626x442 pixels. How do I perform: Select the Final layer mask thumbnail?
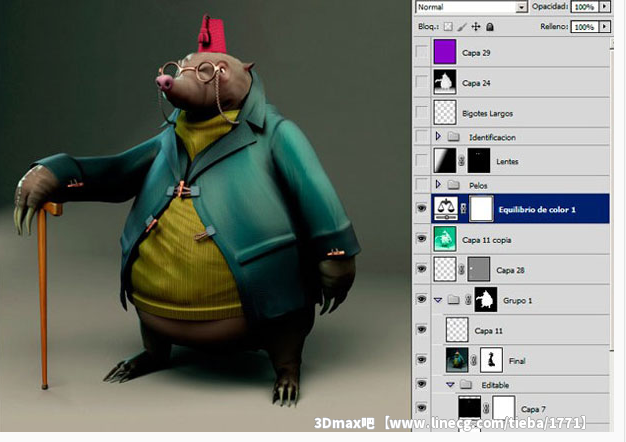coord(491,360)
